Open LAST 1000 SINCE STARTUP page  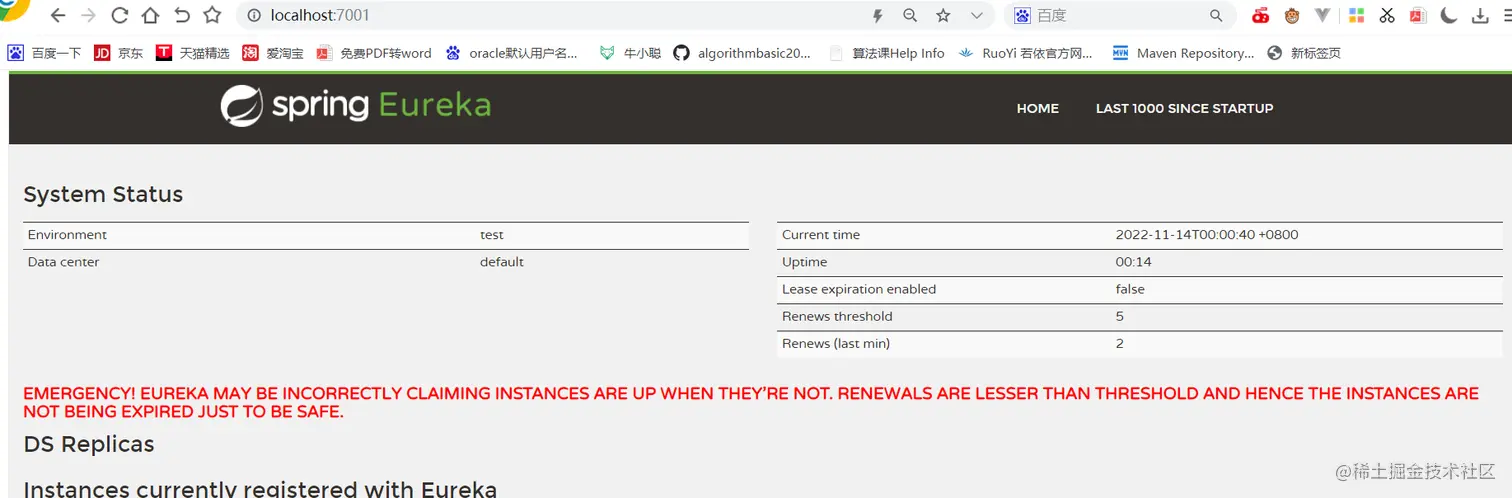click(x=1184, y=108)
